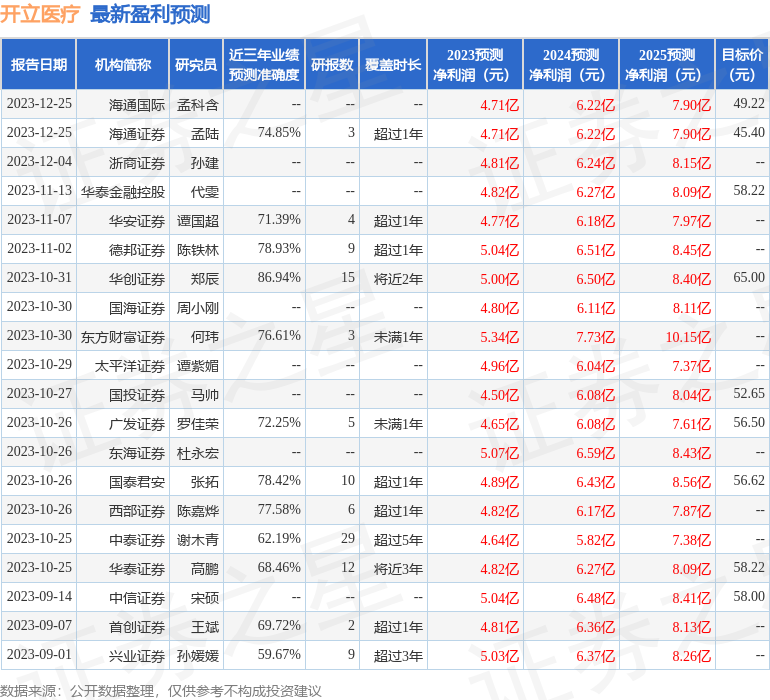Click 2025 forecast value 10.15亿
Image resolution: width=770 pixels, height=700 pixels.
pos(688,336)
